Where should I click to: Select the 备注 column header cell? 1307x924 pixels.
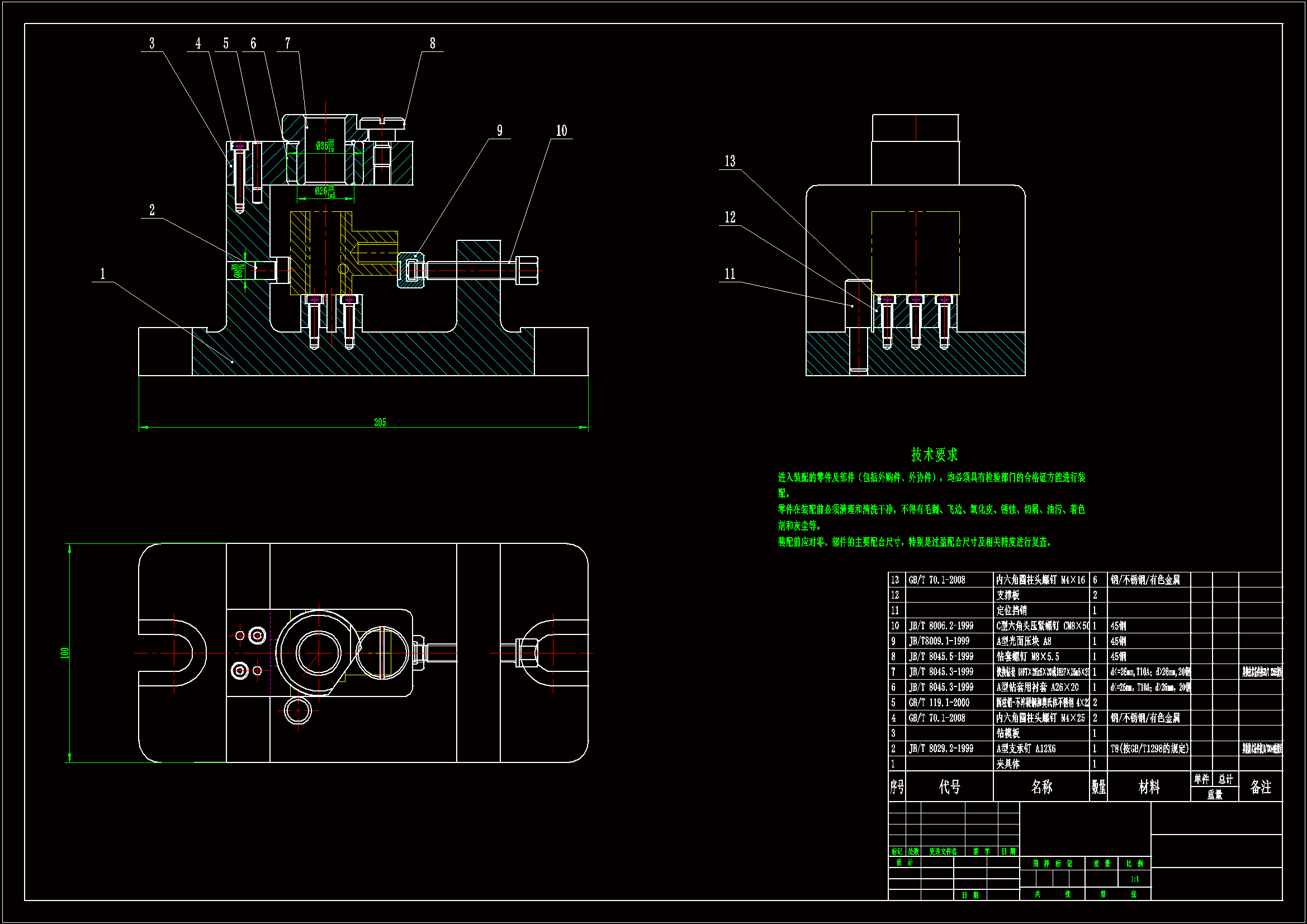tap(1260, 787)
